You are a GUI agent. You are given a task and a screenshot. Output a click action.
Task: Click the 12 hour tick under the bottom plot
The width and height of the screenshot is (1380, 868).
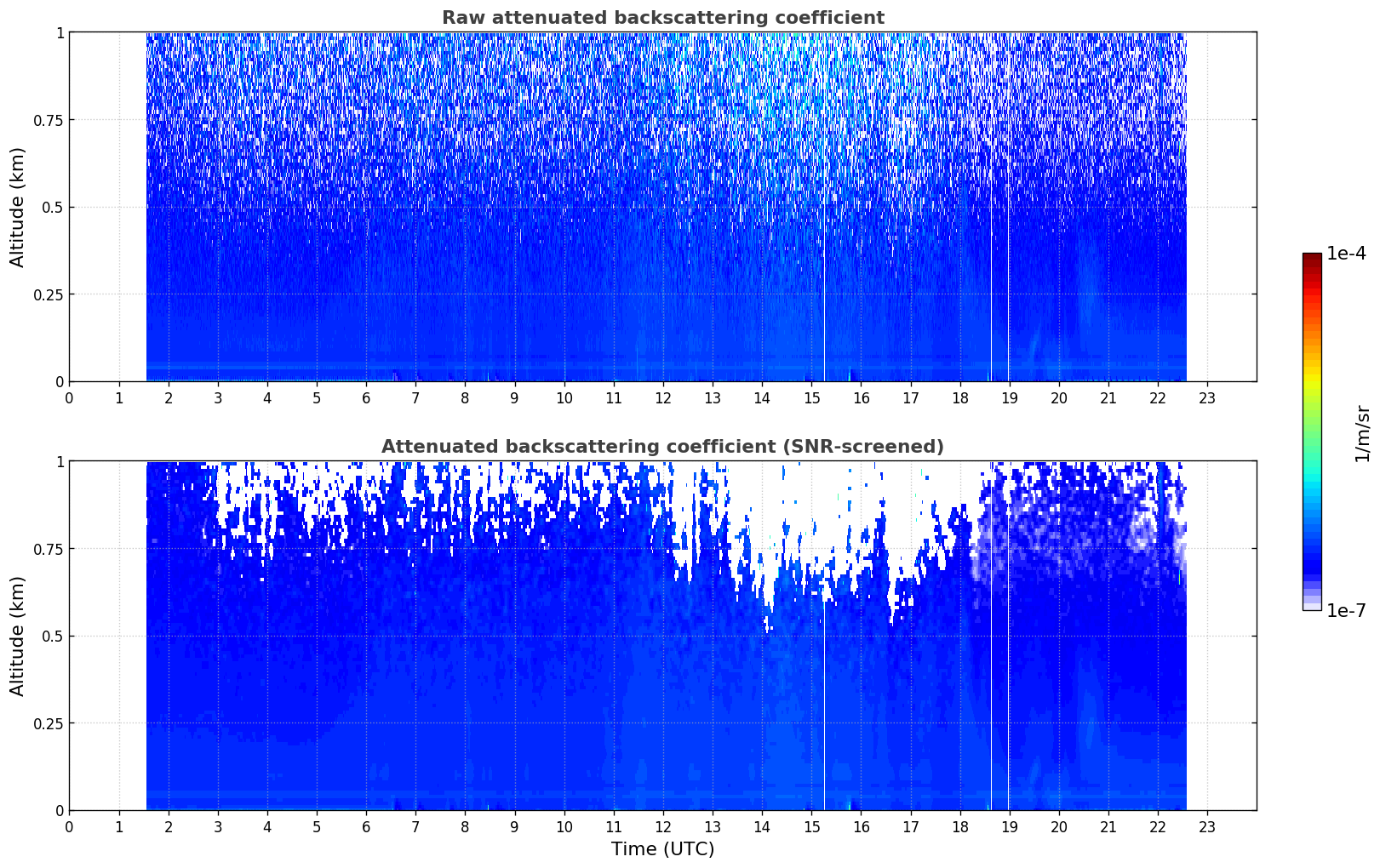click(x=663, y=827)
